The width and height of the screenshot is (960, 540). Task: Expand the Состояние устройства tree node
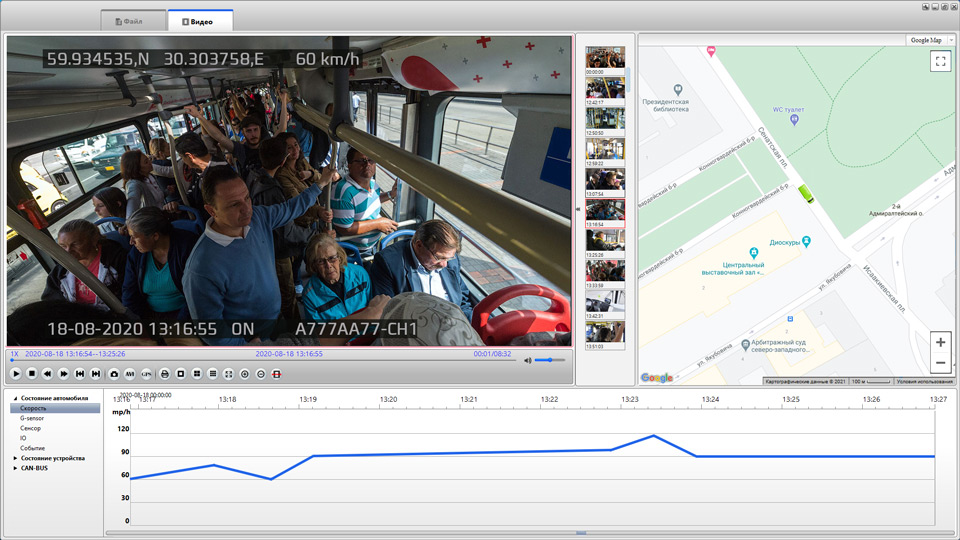point(14,458)
